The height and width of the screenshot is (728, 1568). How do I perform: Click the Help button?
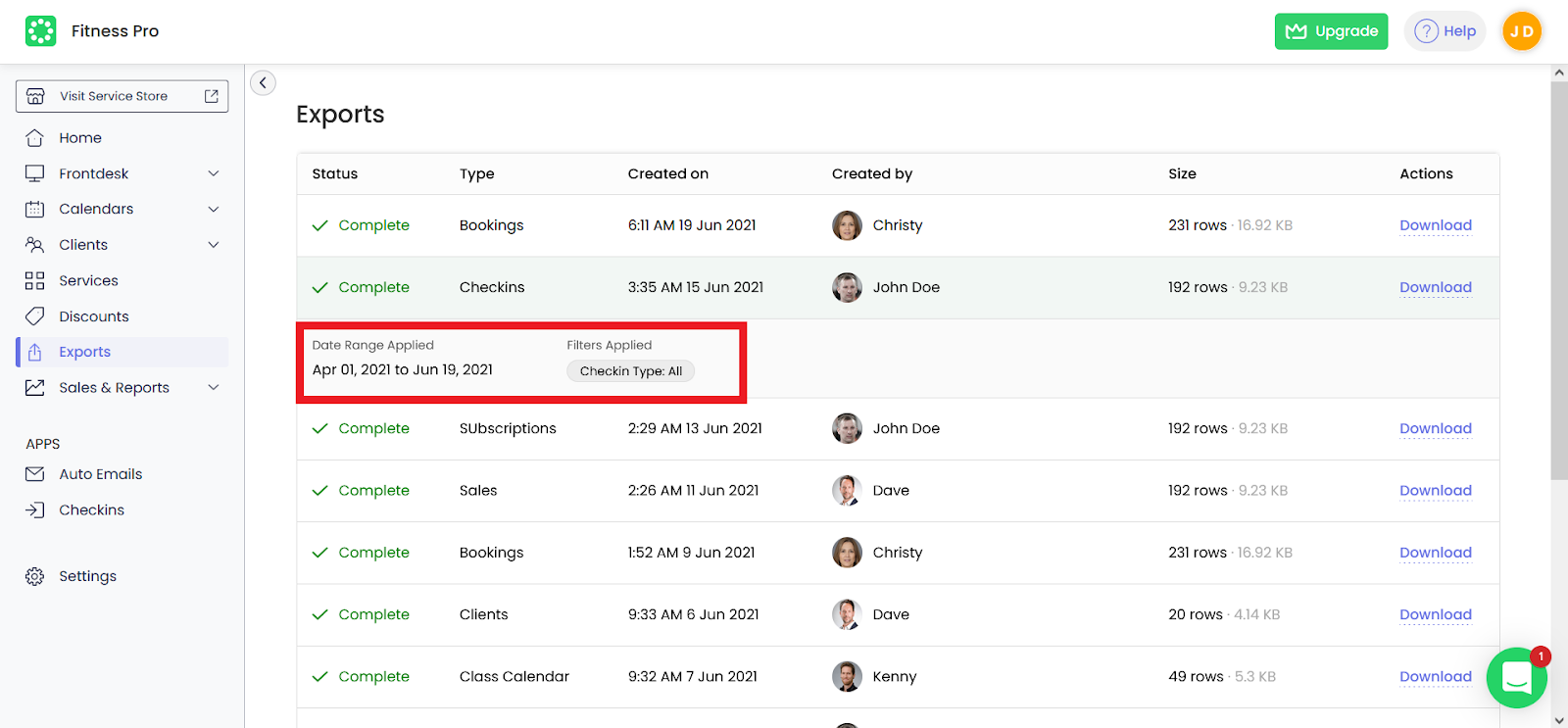tap(1445, 31)
